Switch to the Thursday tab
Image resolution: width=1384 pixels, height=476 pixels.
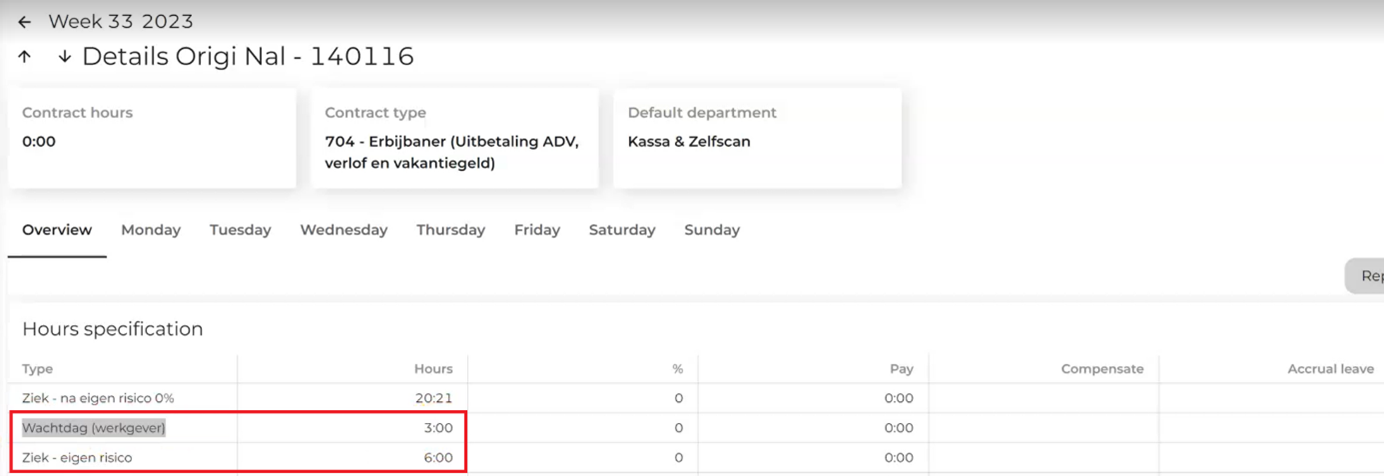pos(451,230)
